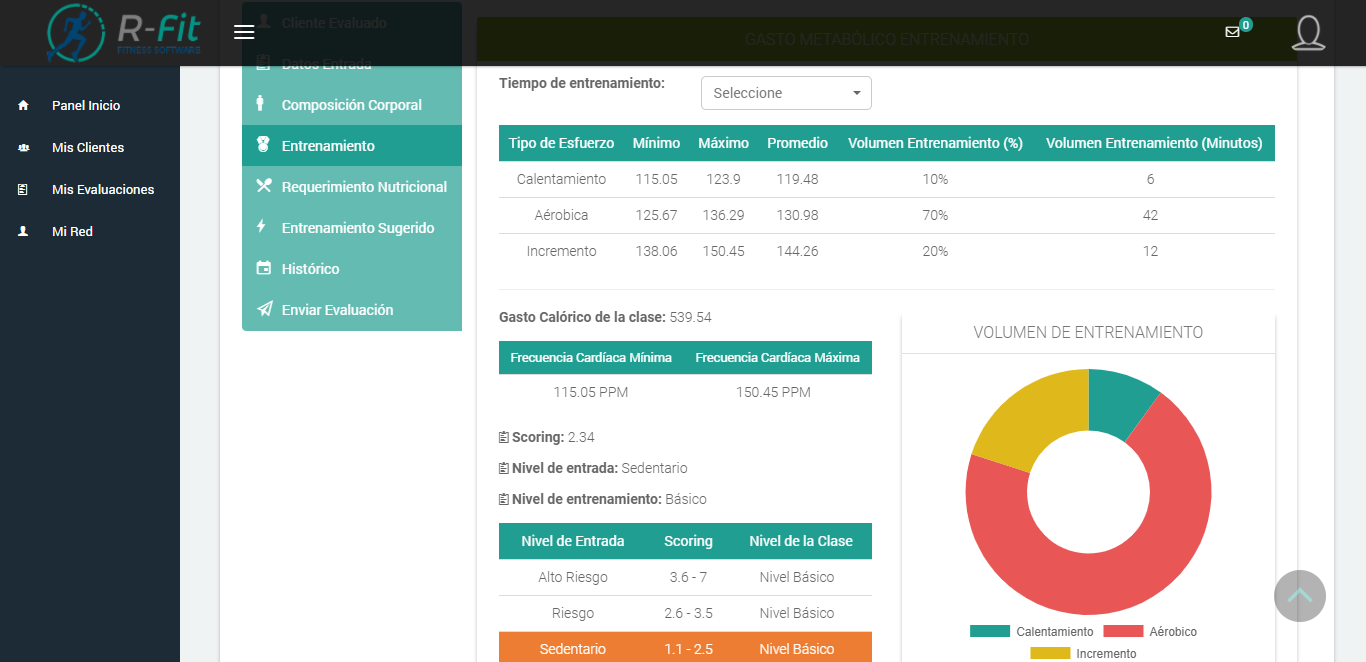Click the home icon beside Panel Inicio
This screenshot has height=662, width=1366.
point(24,106)
